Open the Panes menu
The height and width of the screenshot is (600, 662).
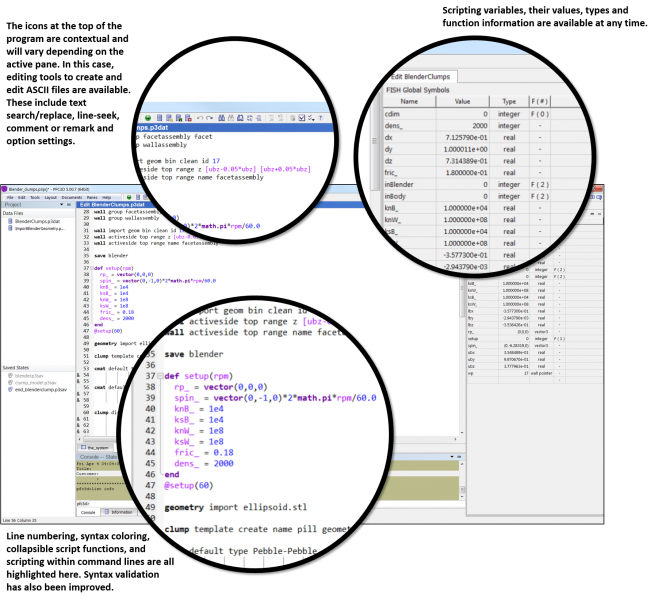[x=92, y=197]
